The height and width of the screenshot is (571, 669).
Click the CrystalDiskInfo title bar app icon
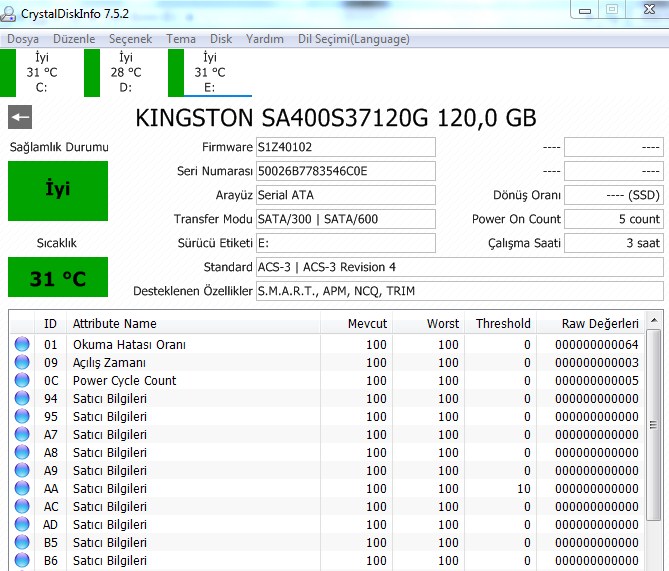pyautogui.click(x=10, y=11)
